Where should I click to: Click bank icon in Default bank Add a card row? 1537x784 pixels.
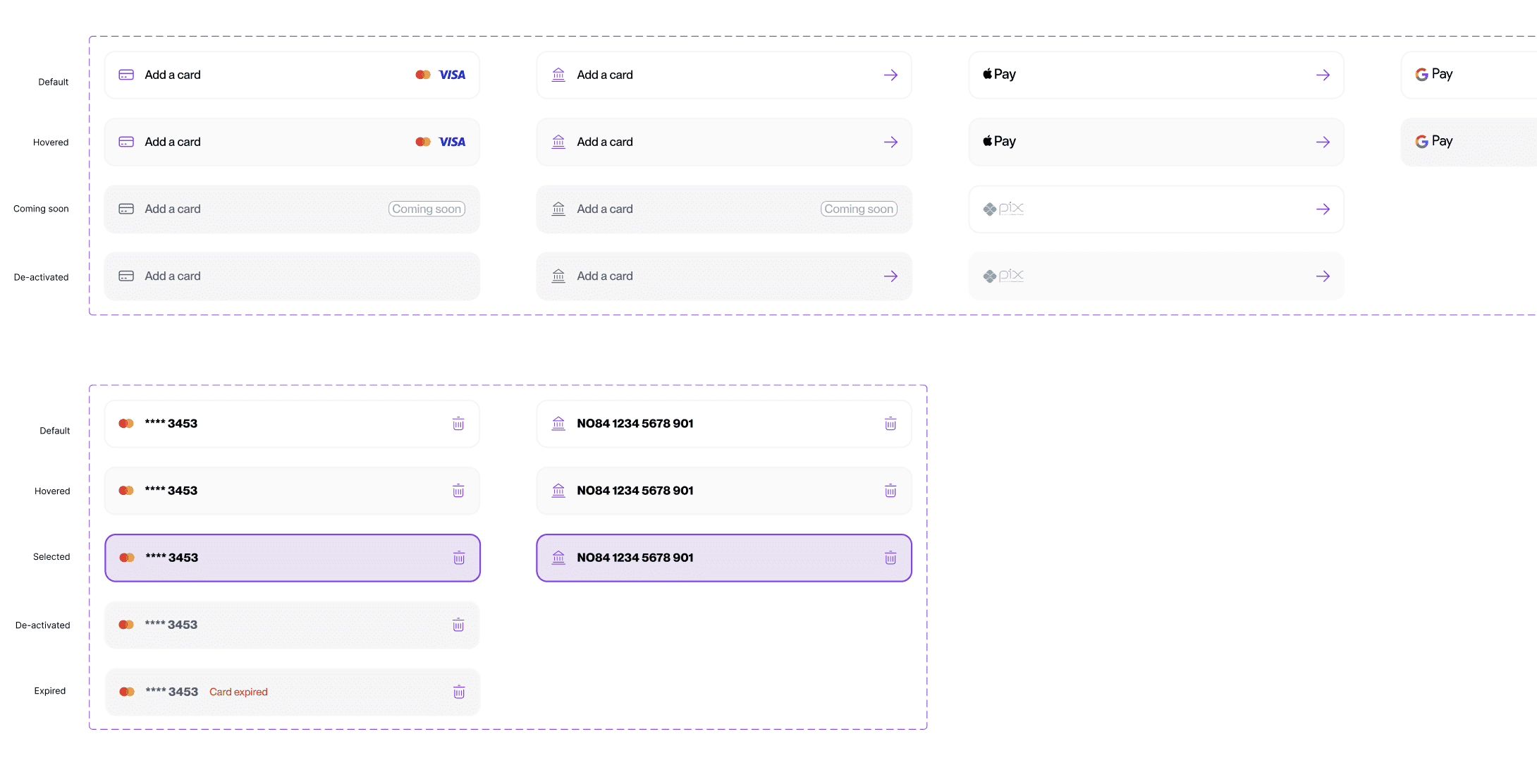pos(558,75)
